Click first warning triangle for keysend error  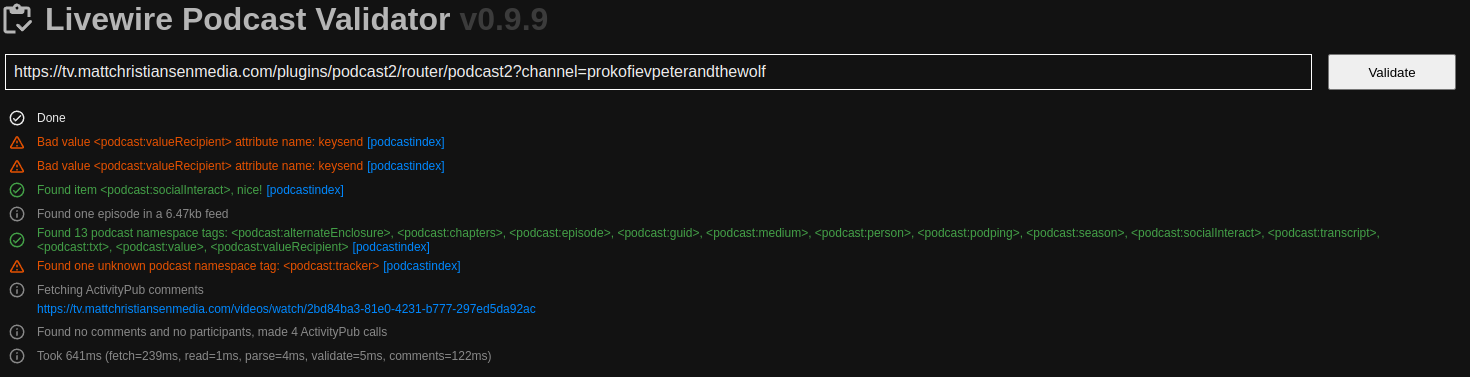point(17,142)
